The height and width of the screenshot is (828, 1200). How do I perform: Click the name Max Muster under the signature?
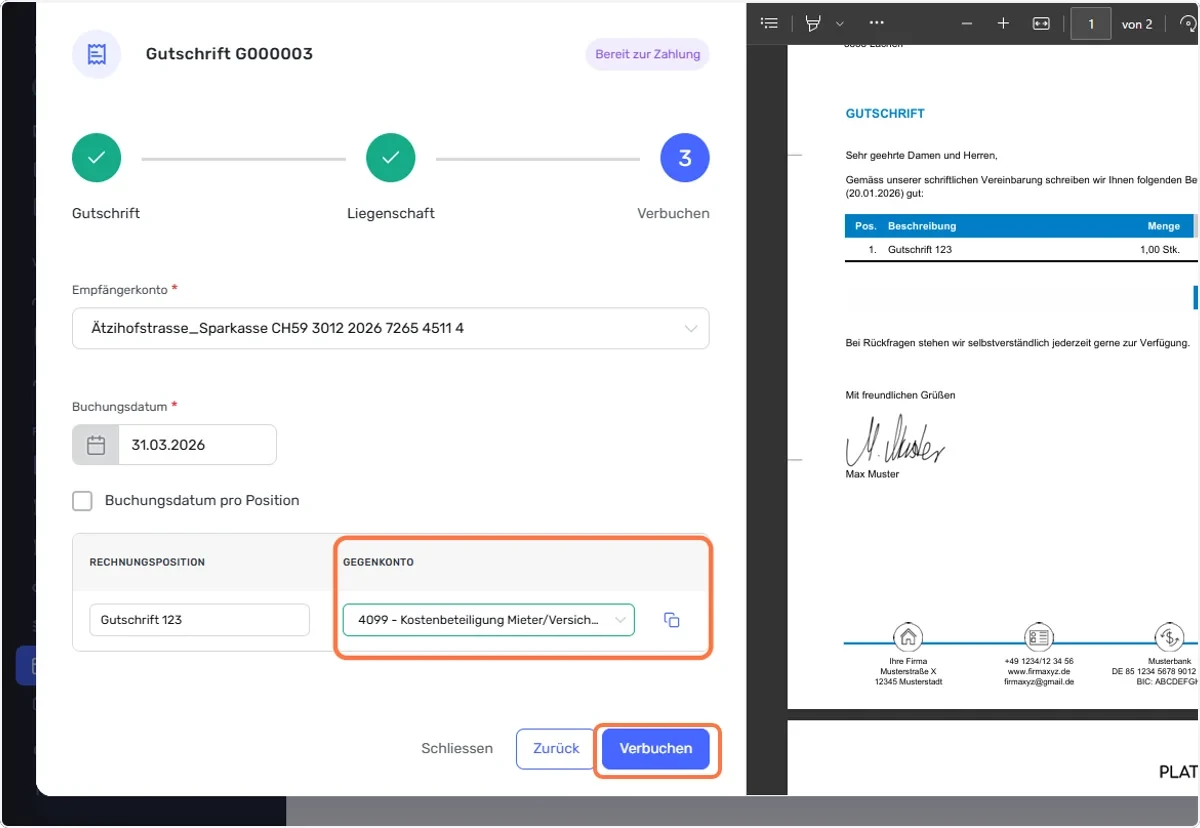click(872, 474)
